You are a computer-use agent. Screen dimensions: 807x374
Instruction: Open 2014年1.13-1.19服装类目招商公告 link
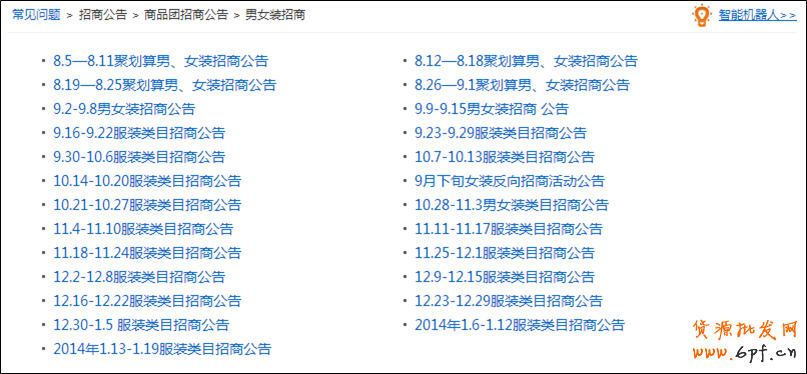tap(162, 349)
